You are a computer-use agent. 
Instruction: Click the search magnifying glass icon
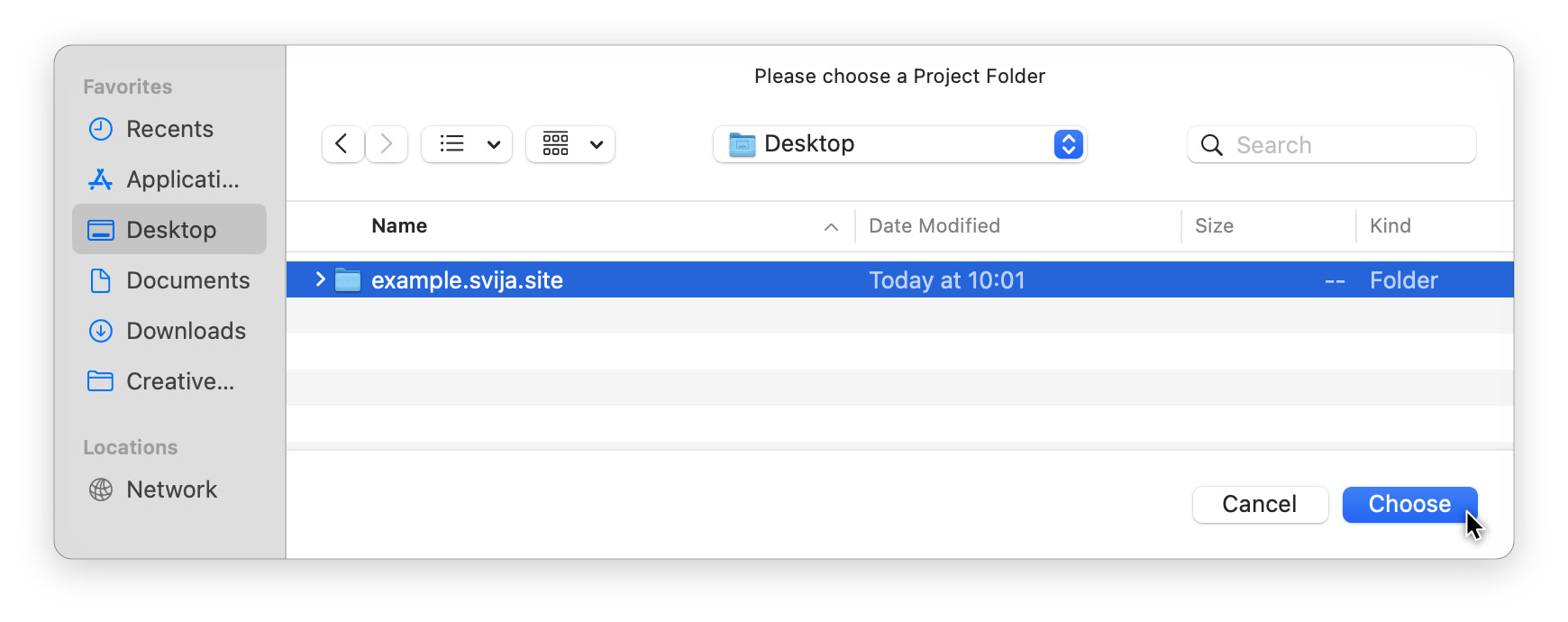click(x=1212, y=145)
